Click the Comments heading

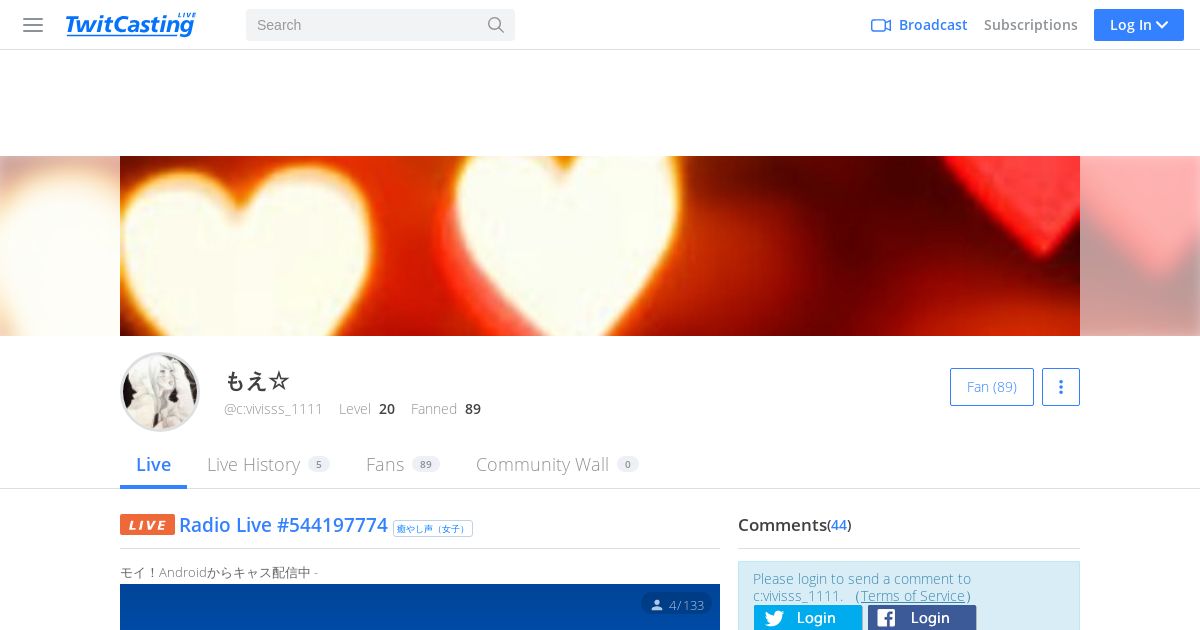point(782,525)
